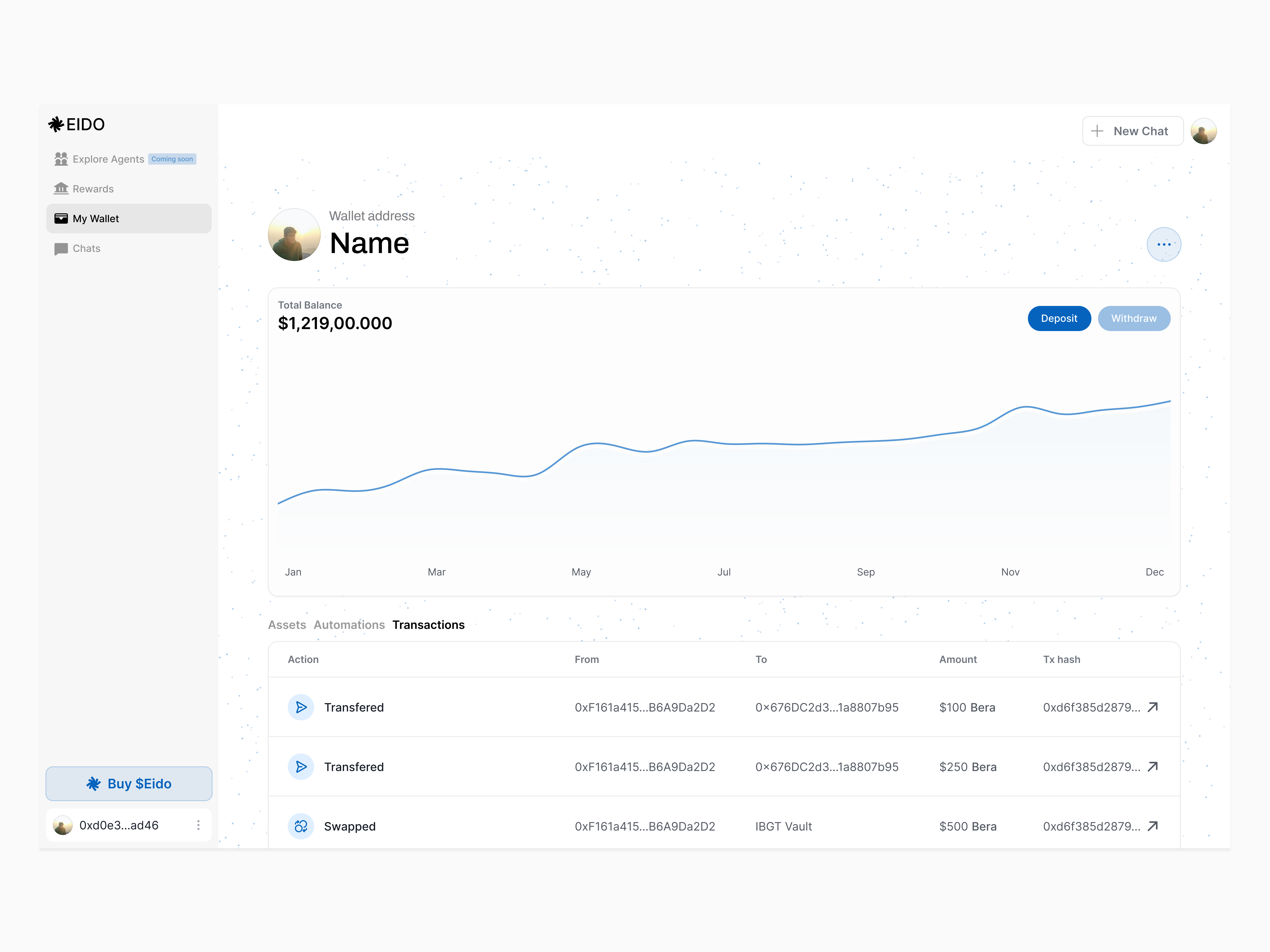Click the EIDO logo icon

coord(56,124)
